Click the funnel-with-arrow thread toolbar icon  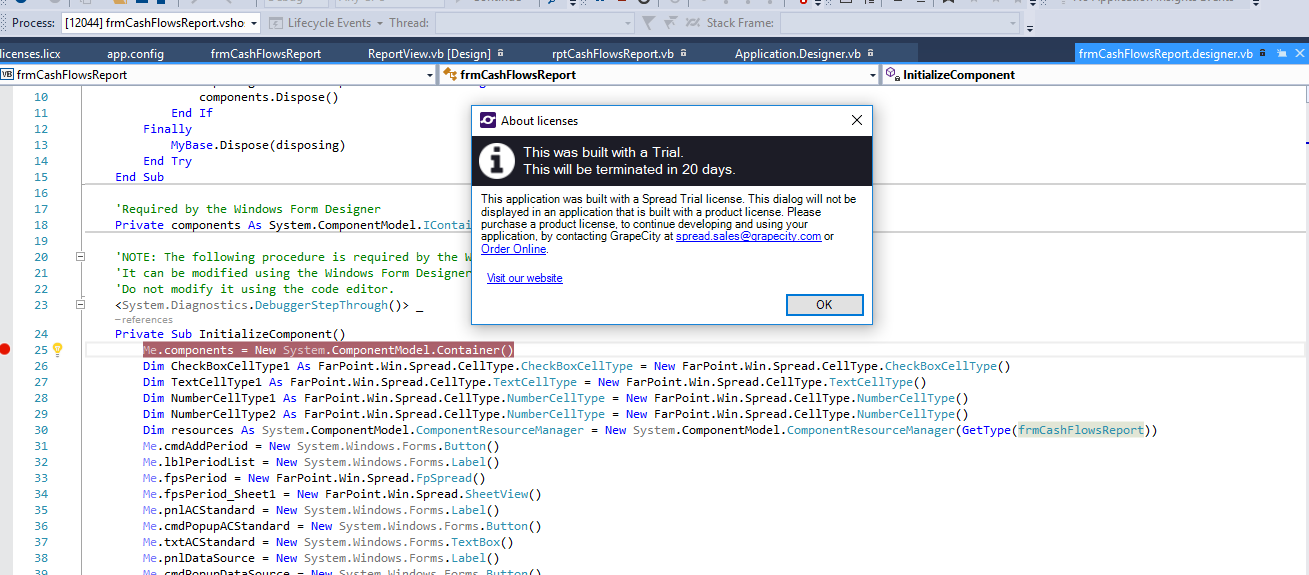(669, 22)
